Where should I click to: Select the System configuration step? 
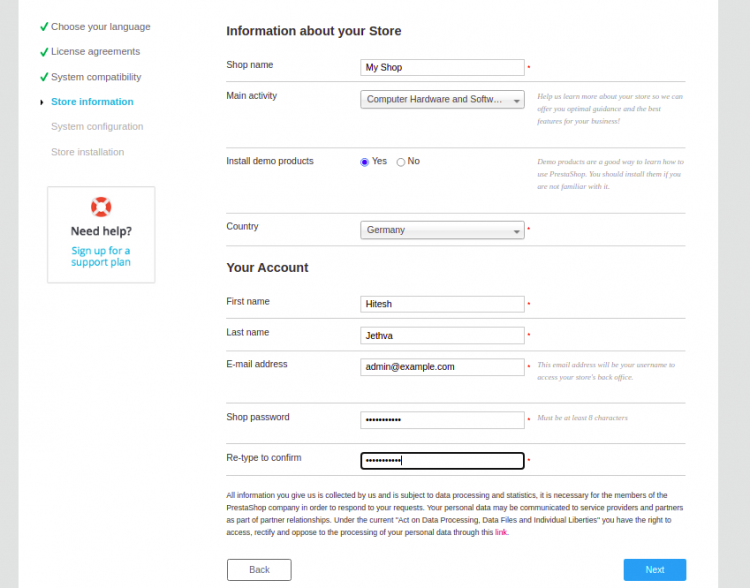click(x=97, y=127)
